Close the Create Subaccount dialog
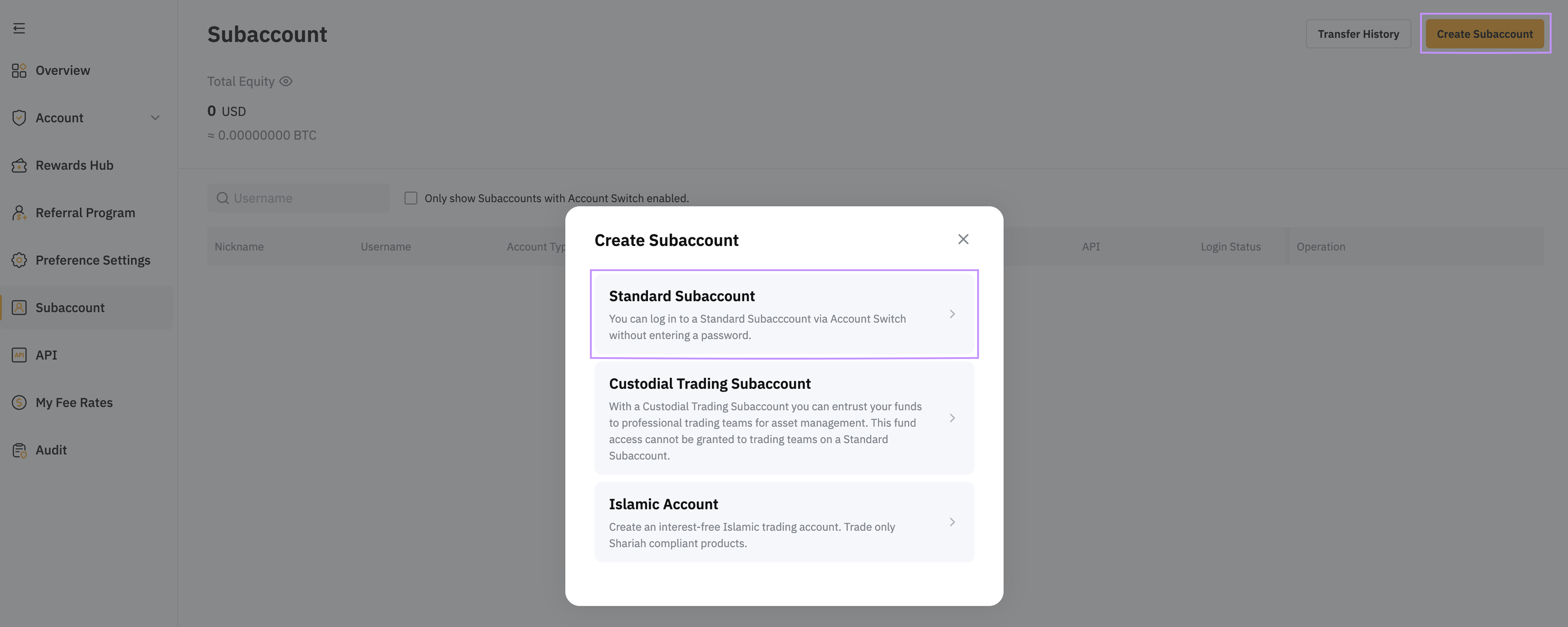Viewport: 1568px width, 627px height. tap(963, 240)
